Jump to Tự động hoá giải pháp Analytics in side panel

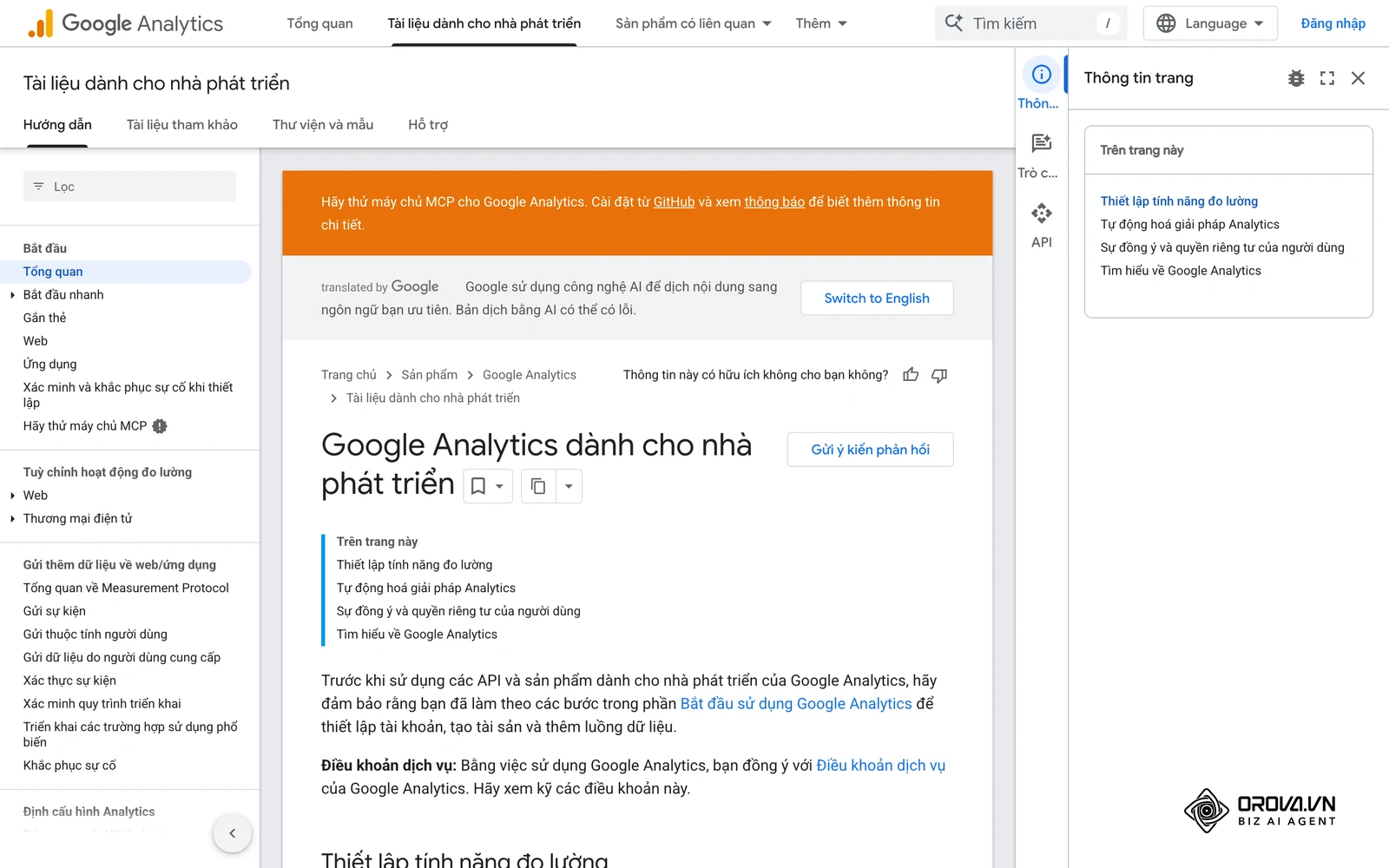click(1189, 225)
